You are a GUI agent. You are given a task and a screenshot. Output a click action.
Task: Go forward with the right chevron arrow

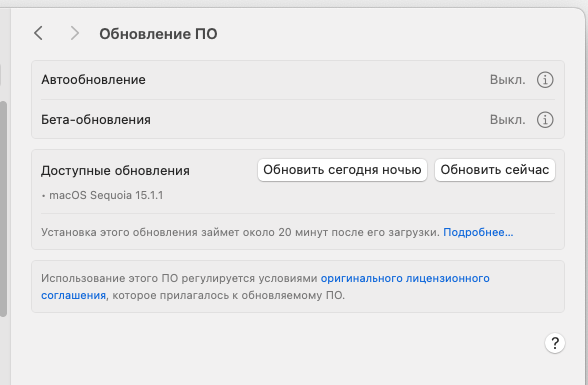point(75,33)
